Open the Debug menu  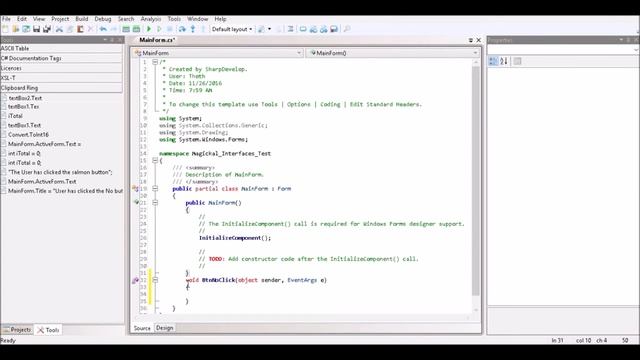point(103,19)
